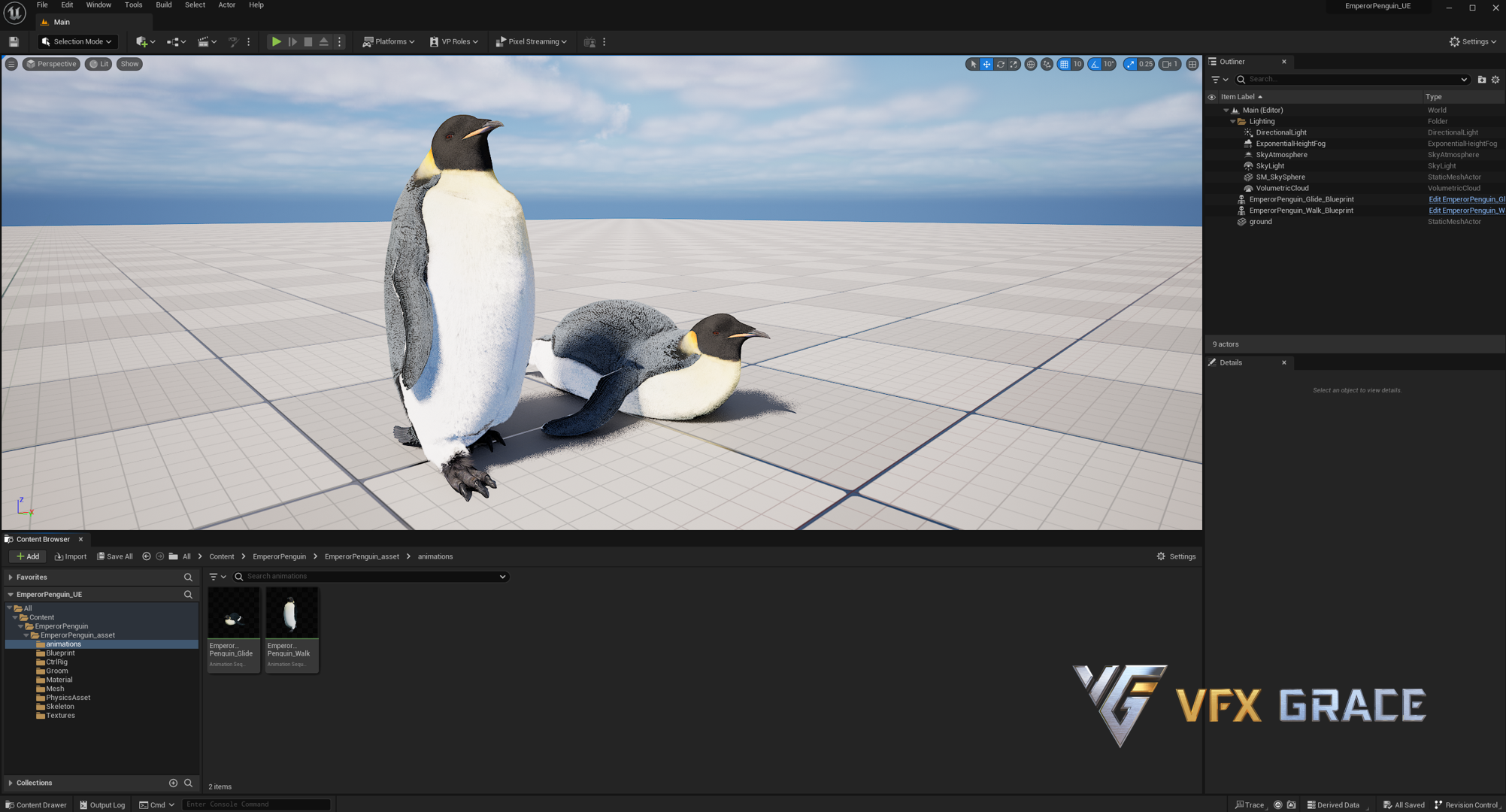Toggle rotation angle snapping
Screen dimensions: 1506x812
click(x=1095, y=65)
